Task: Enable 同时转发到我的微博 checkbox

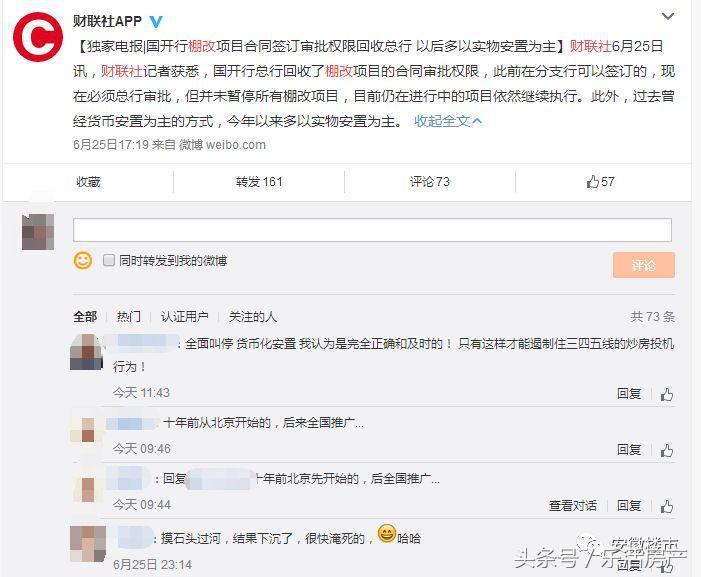Action: tap(109, 260)
